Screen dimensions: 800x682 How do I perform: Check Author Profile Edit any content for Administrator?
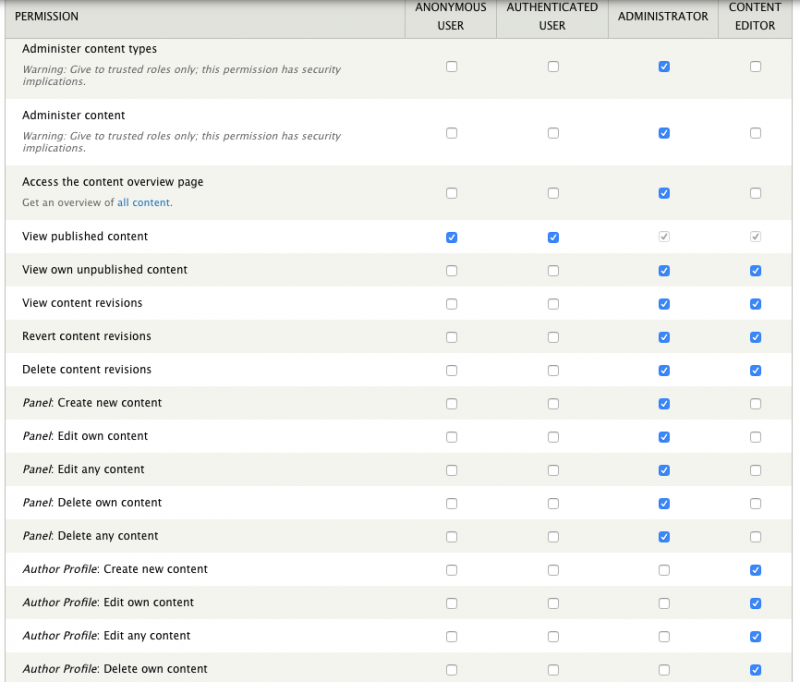(664, 637)
